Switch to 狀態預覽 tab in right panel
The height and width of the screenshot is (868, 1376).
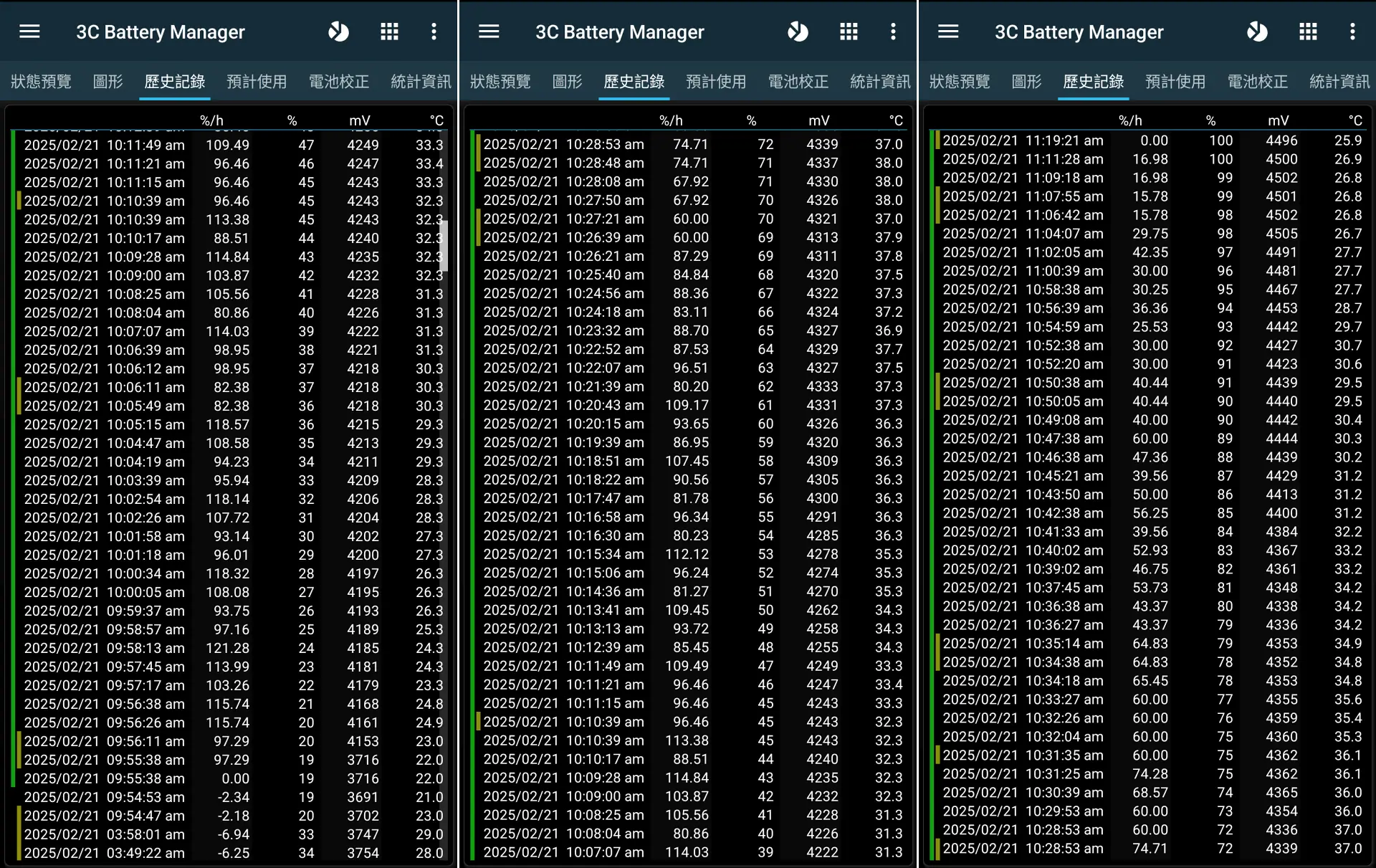point(960,82)
